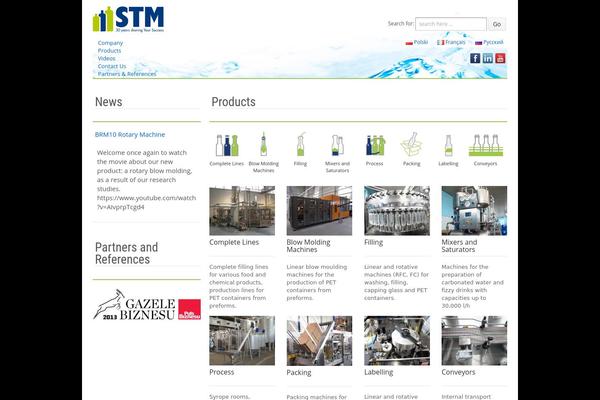Open the Packing photo thumbnail
This screenshot has height=400, width=600.
click(x=319, y=340)
